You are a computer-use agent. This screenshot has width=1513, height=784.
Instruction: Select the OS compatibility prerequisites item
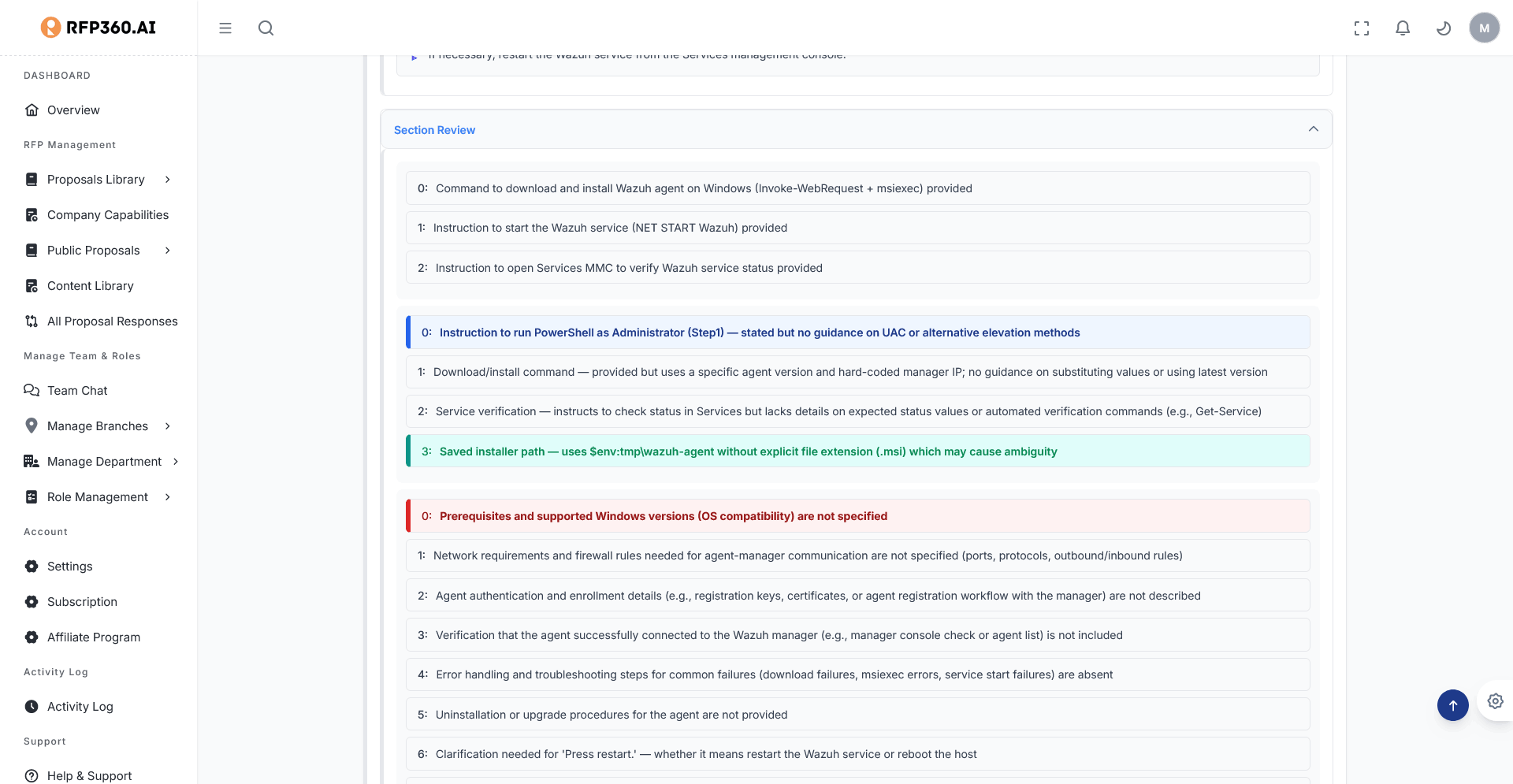pos(663,516)
